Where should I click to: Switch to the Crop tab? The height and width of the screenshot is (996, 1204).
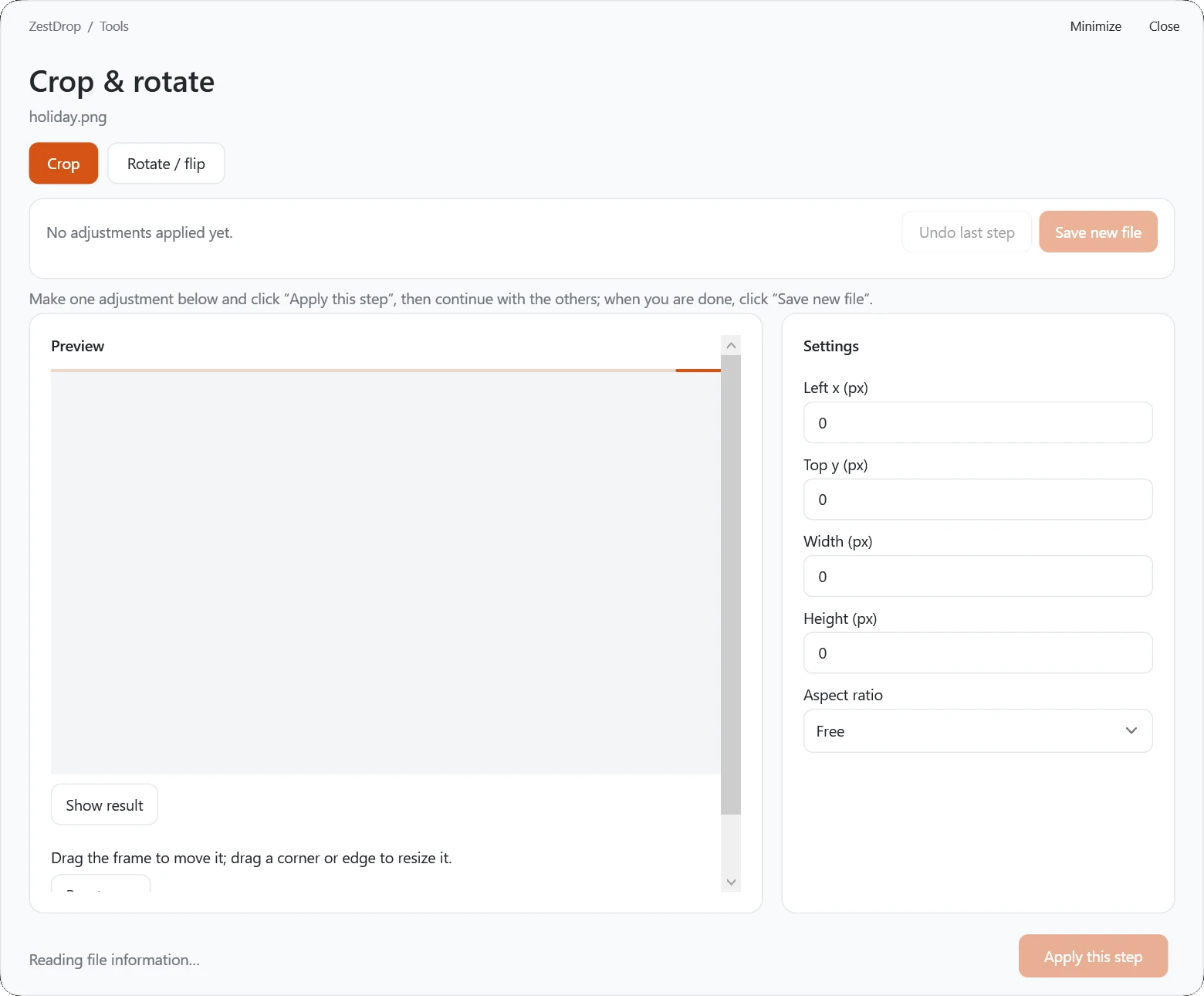[x=63, y=163]
